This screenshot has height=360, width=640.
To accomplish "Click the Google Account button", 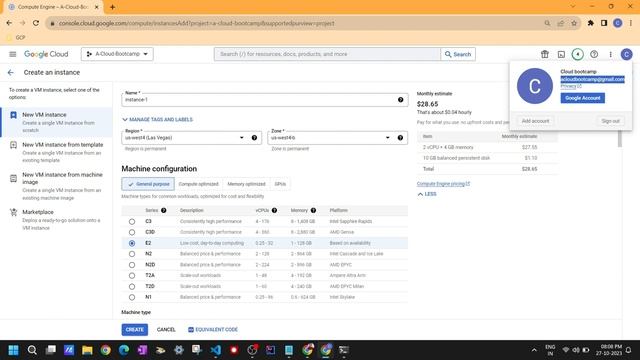I will (x=582, y=98).
